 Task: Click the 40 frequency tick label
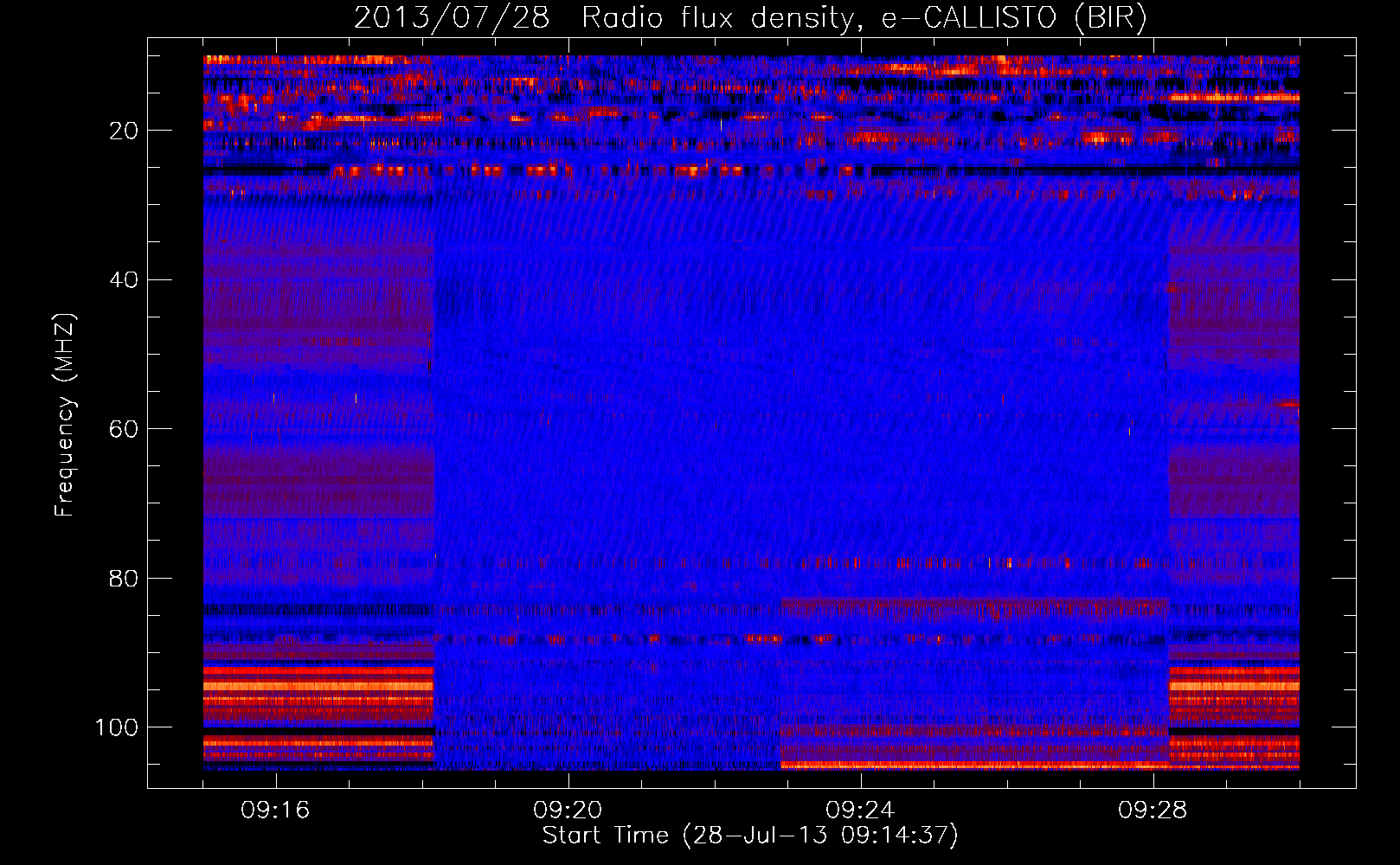pos(124,280)
